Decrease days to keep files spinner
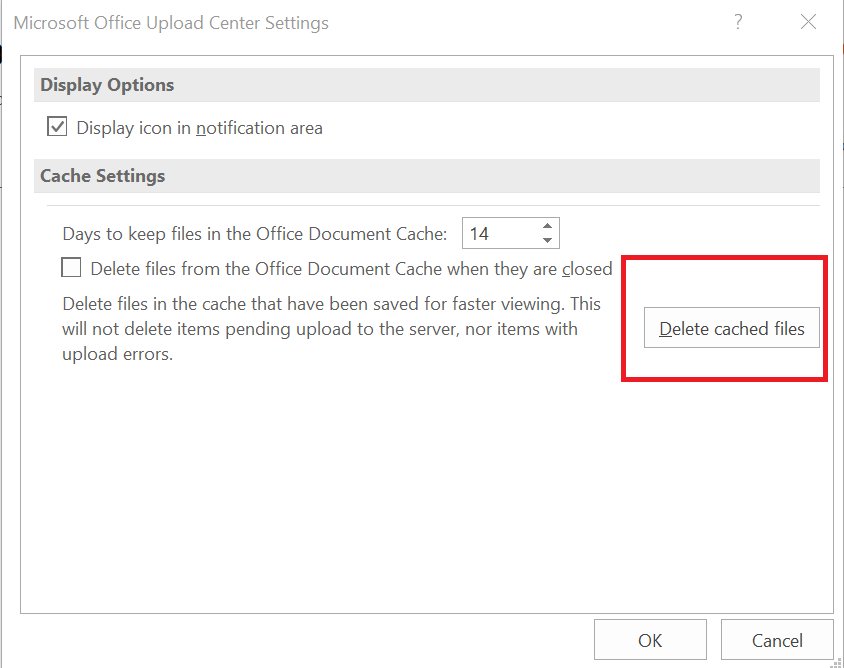This screenshot has height=668, width=844. click(x=547, y=240)
